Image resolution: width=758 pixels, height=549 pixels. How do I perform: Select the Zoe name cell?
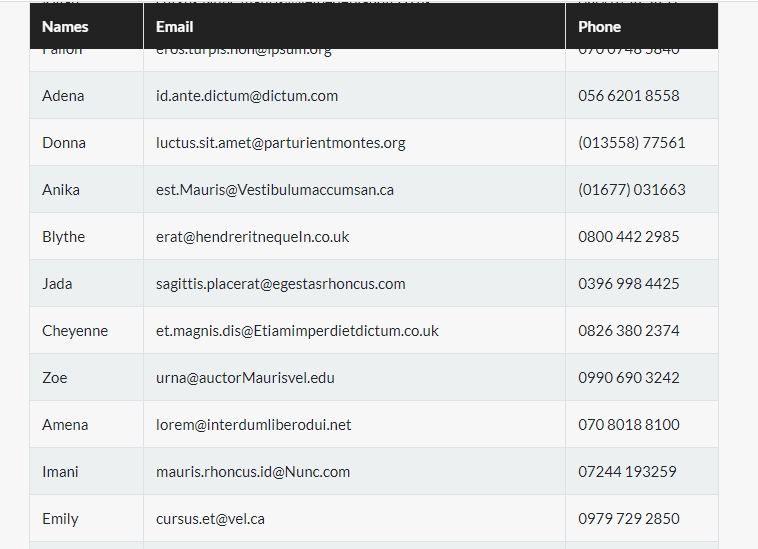coord(87,377)
